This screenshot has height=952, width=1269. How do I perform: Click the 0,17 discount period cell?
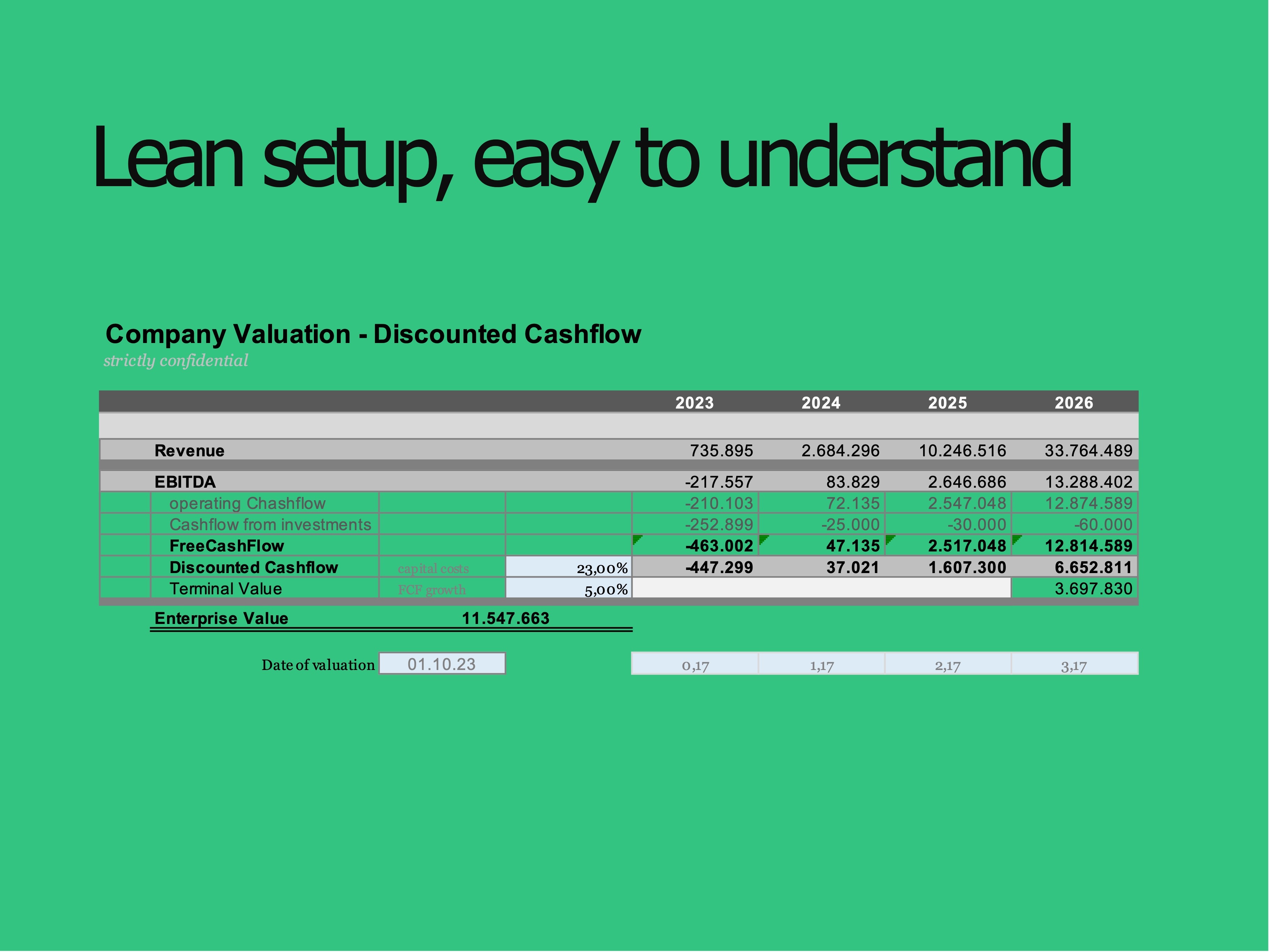pos(695,664)
